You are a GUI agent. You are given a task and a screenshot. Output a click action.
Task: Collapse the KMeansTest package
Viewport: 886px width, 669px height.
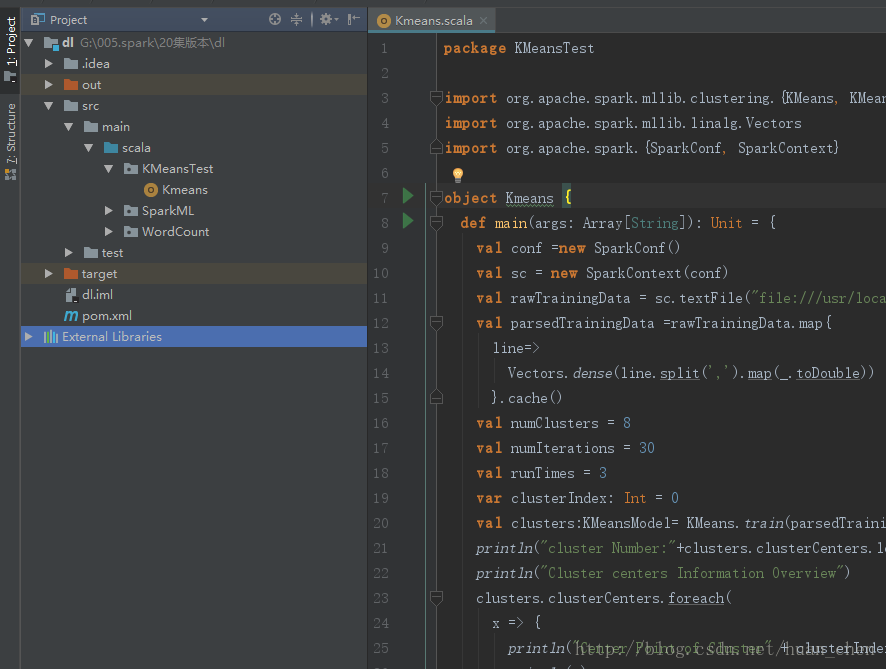[x=108, y=168]
